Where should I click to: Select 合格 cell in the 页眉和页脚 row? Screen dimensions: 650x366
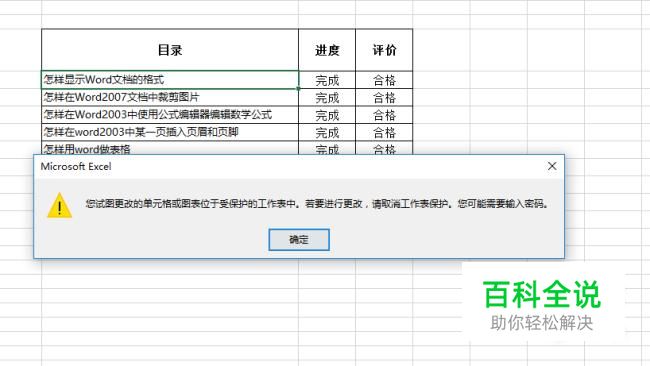point(384,132)
